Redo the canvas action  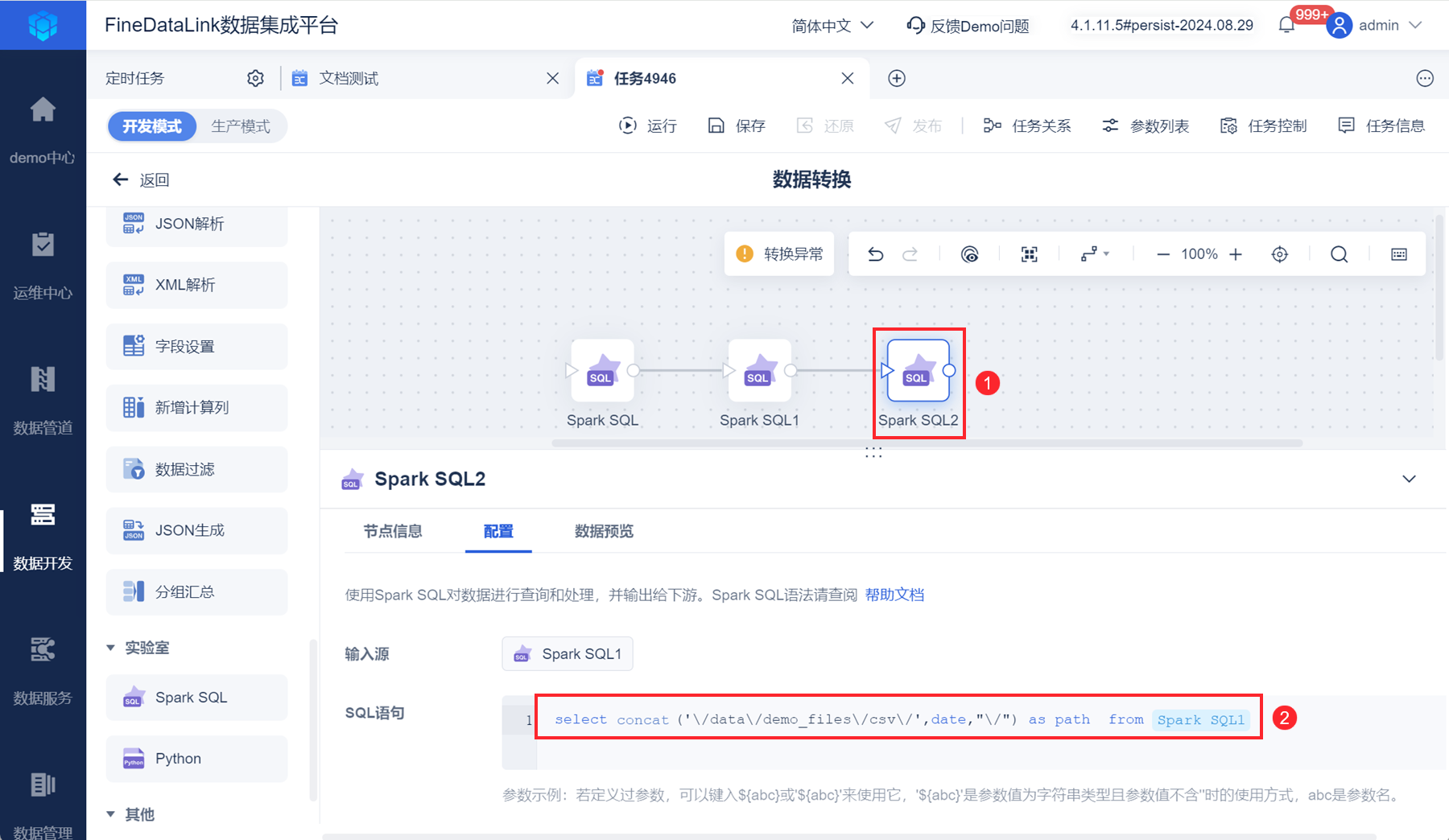(x=910, y=254)
